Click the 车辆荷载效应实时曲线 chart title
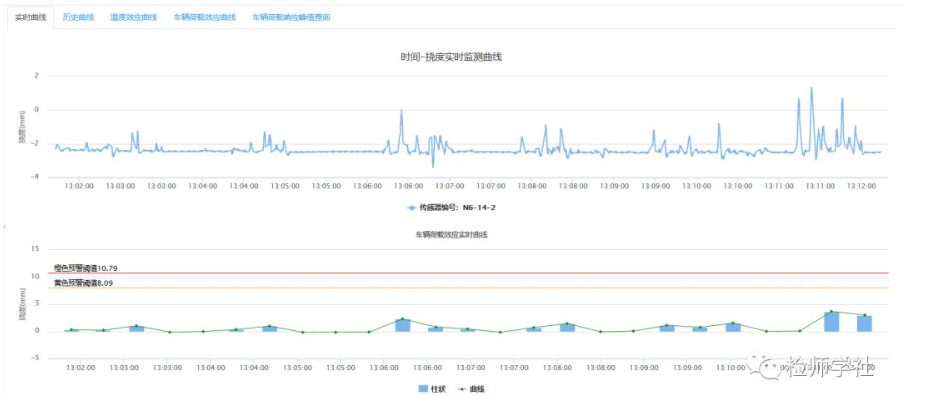The height and width of the screenshot is (396, 941). tap(451, 235)
